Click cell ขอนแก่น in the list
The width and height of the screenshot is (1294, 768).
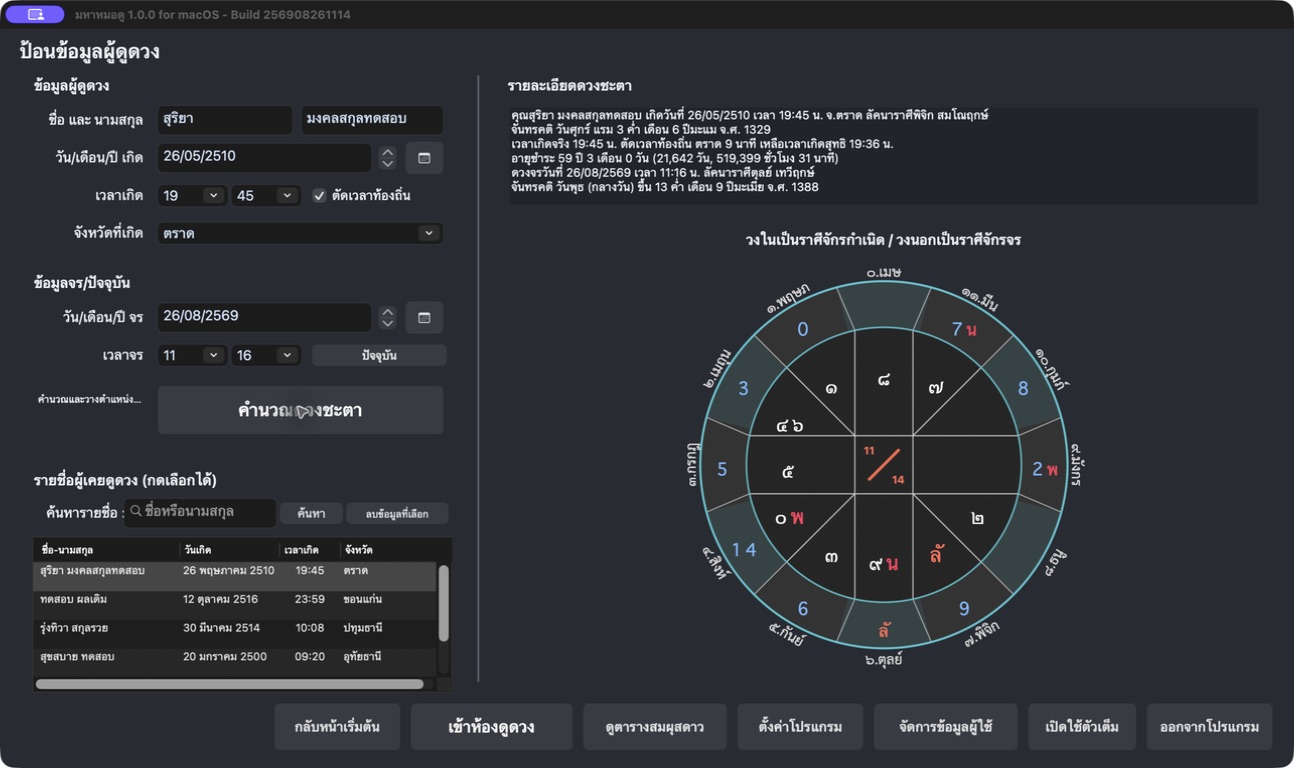click(363, 600)
